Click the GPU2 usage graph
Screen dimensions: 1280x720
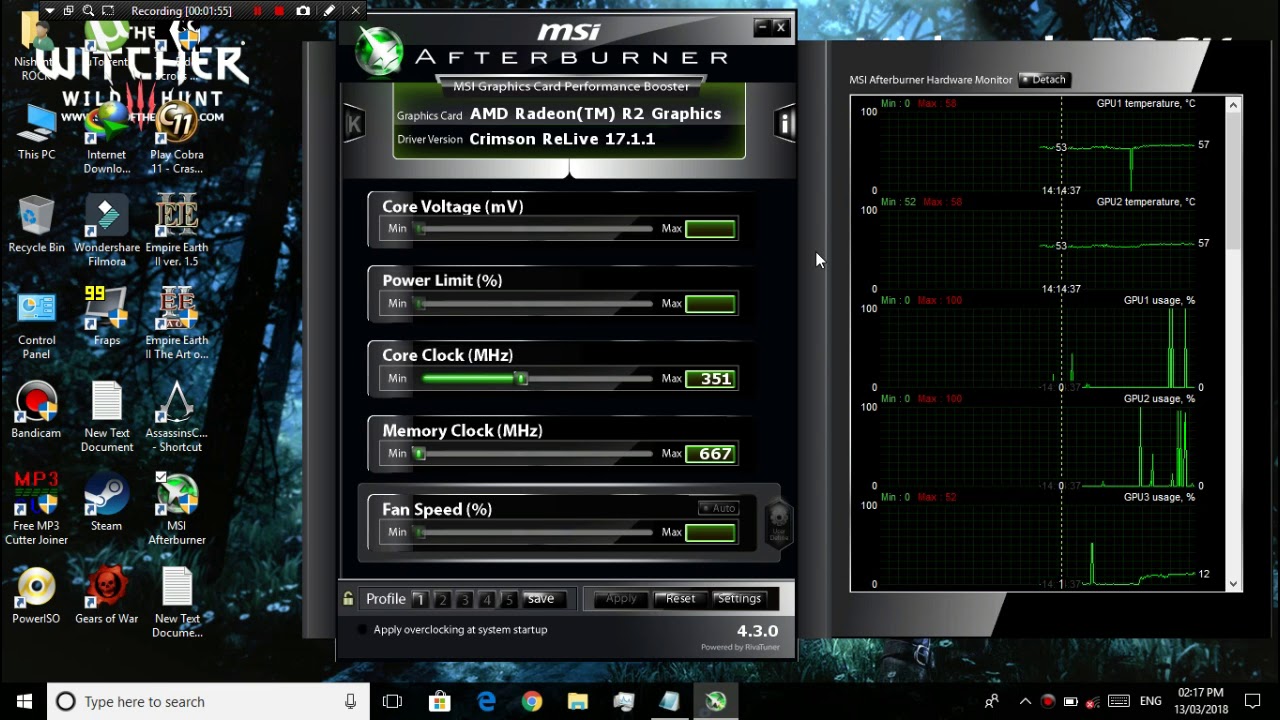(x=1038, y=446)
